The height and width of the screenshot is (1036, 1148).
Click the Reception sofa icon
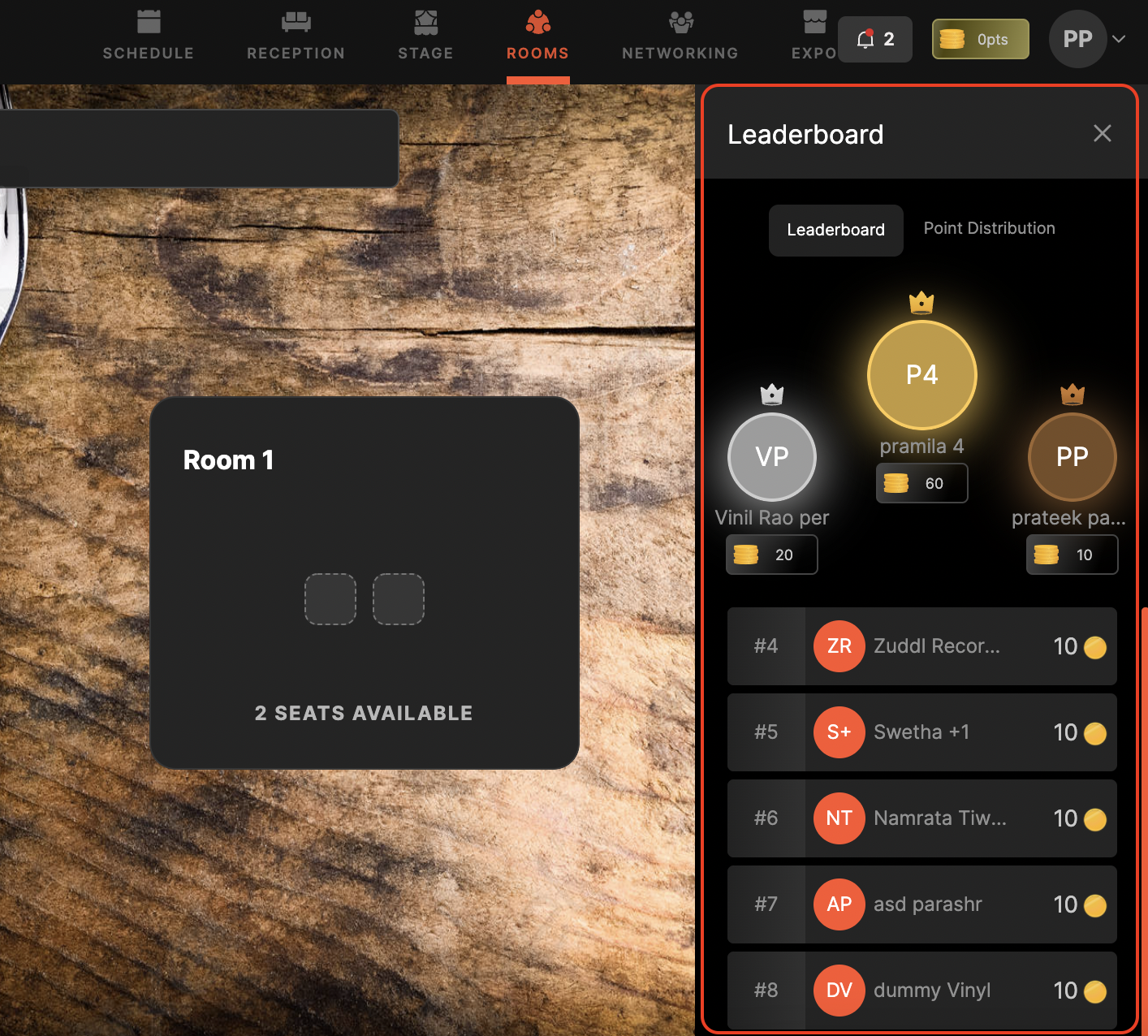pos(296,22)
